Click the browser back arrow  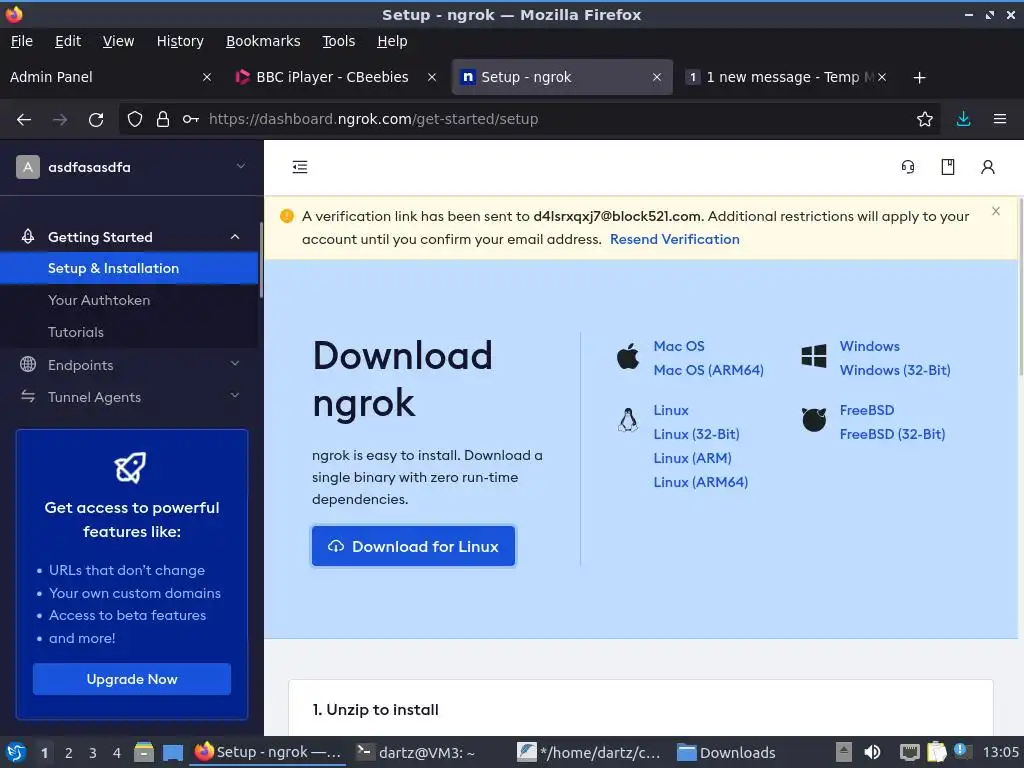coord(24,120)
